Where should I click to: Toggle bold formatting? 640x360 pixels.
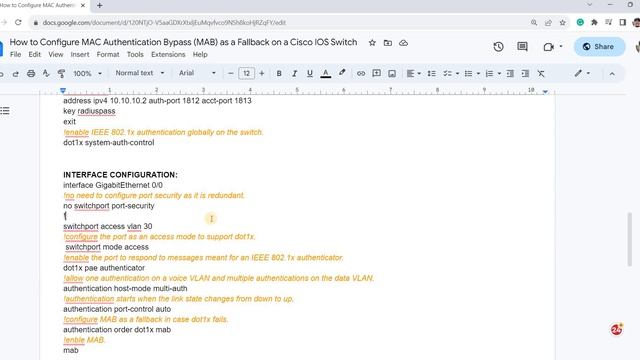(x=279, y=73)
